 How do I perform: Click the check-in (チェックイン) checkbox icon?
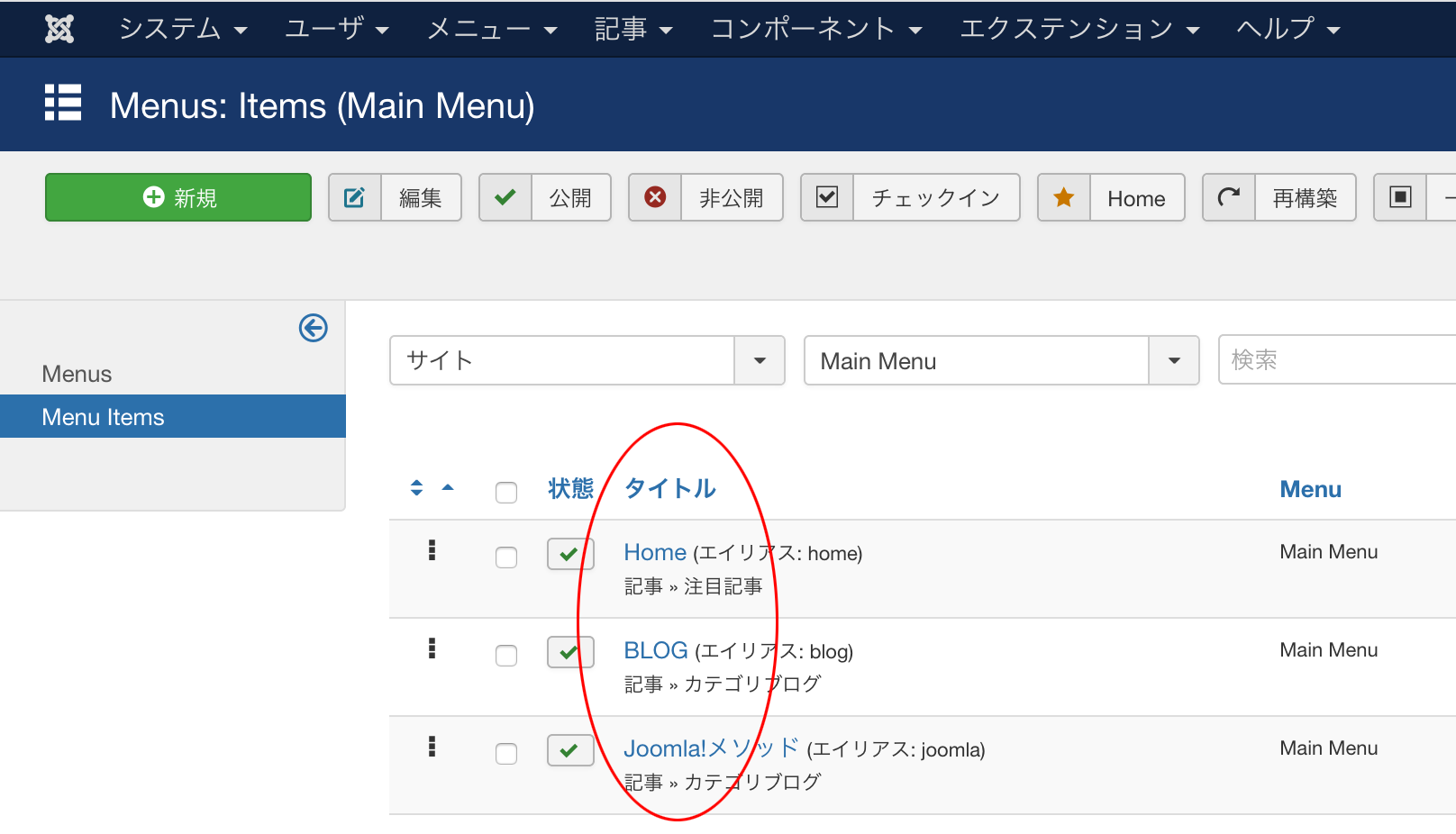click(827, 198)
